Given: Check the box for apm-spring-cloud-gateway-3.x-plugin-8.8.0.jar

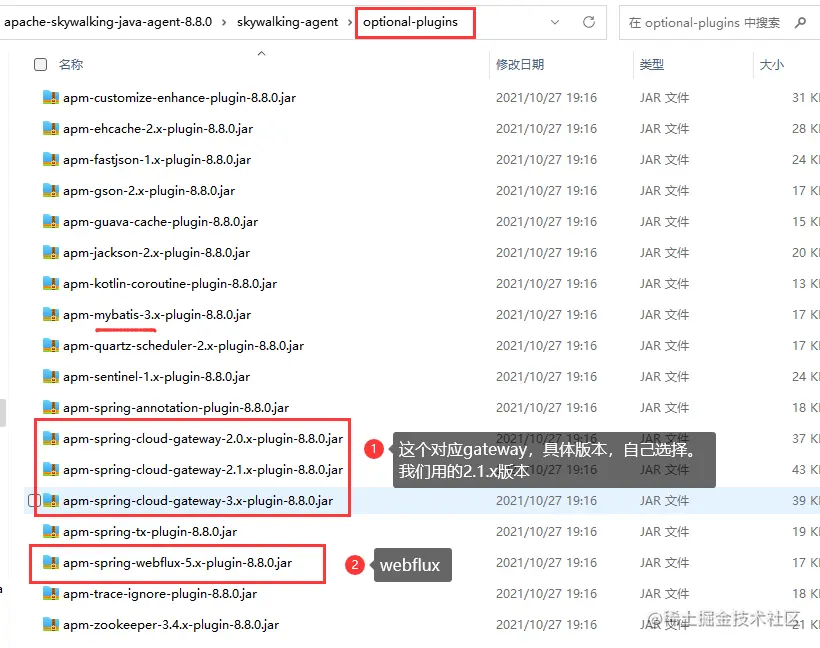Looking at the screenshot, I should click(x=34, y=501).
